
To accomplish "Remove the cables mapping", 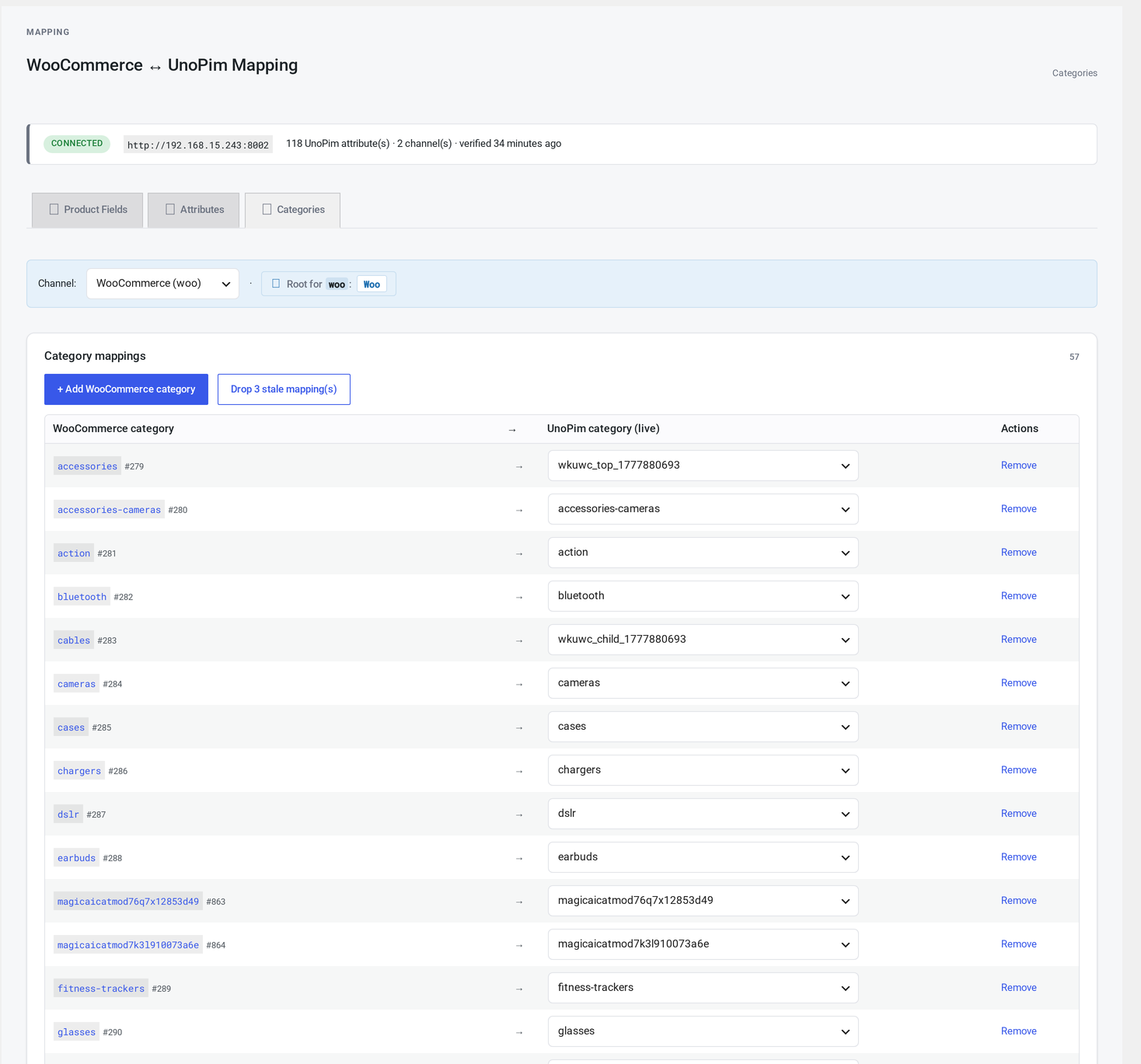I will coord(1018,640).
